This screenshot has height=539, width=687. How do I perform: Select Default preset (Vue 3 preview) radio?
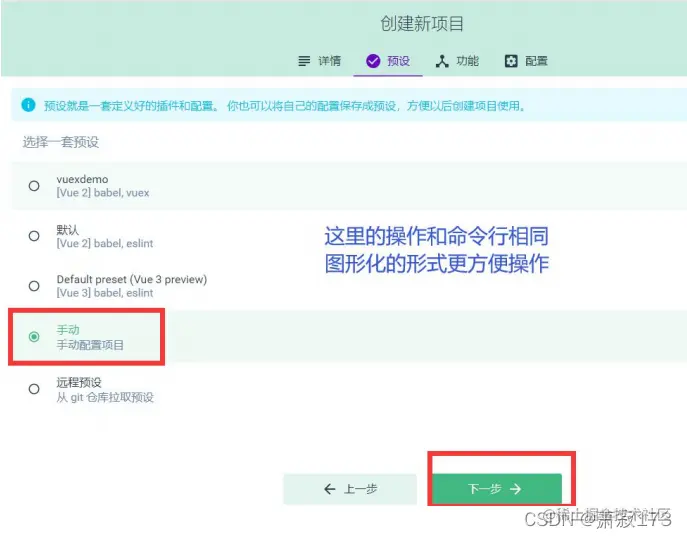point(34,286)
